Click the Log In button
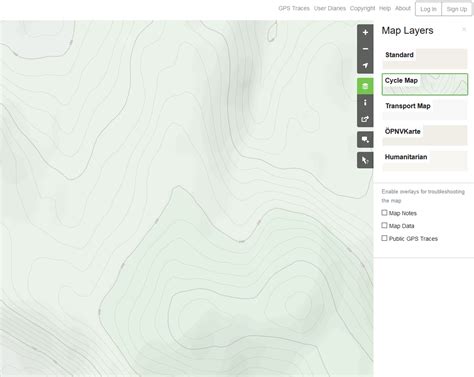Image resolution: width=474 pixels, height=377 pixels. pos(428,9)
